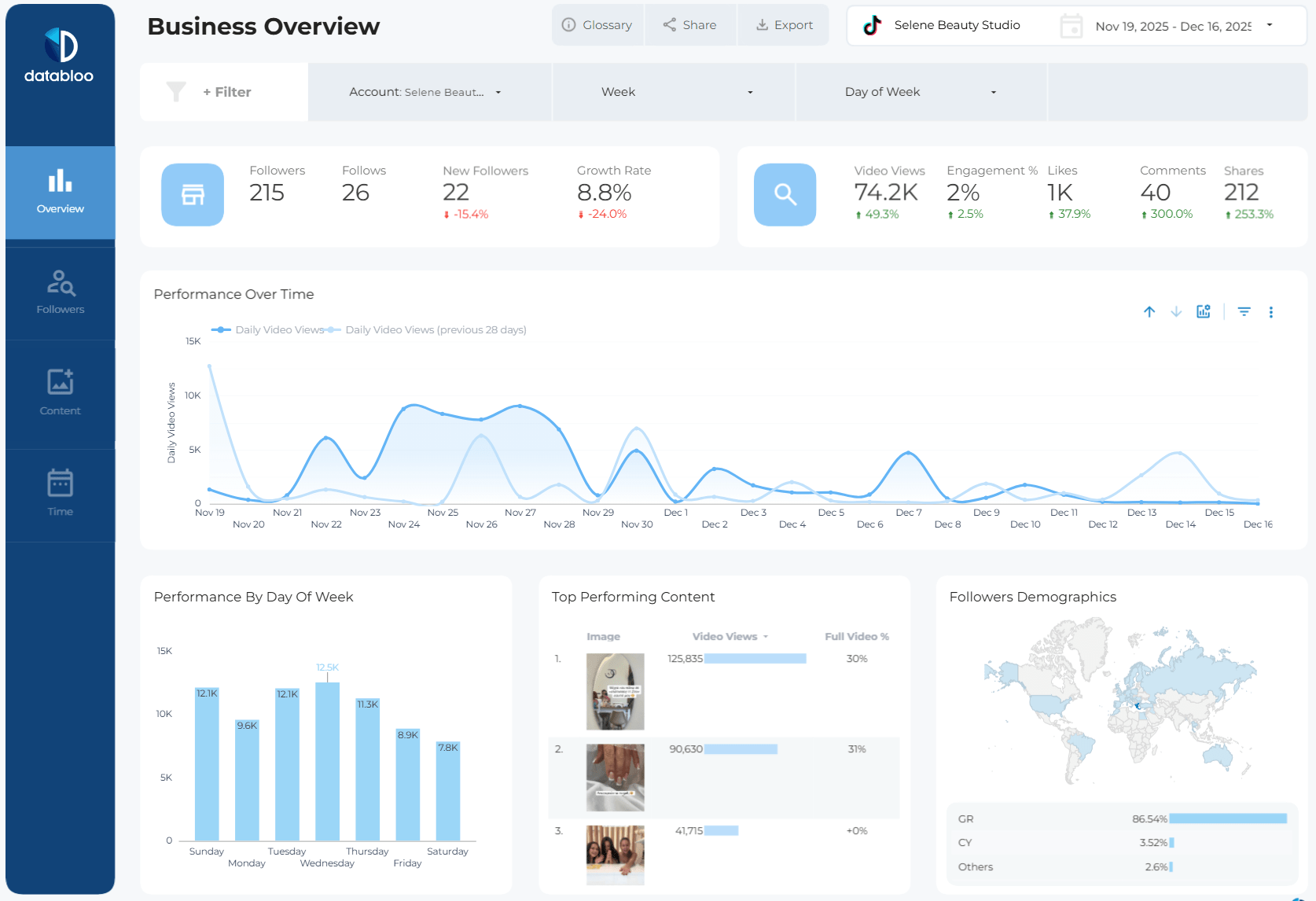Open the Overview section in sidebar

pyautogui.click(x=60, y=193)
